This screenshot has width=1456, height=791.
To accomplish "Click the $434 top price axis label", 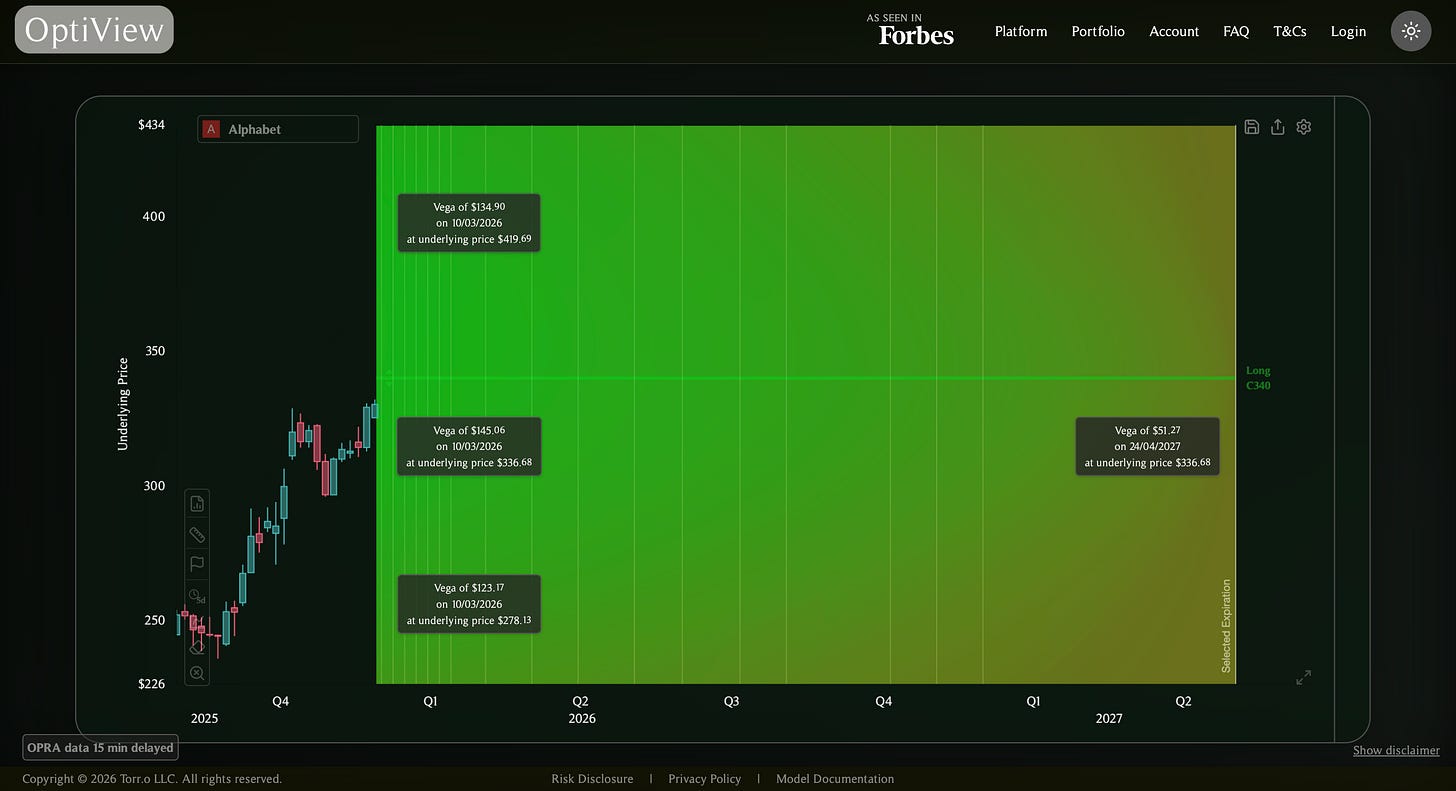I will click(x=151, y=125).
